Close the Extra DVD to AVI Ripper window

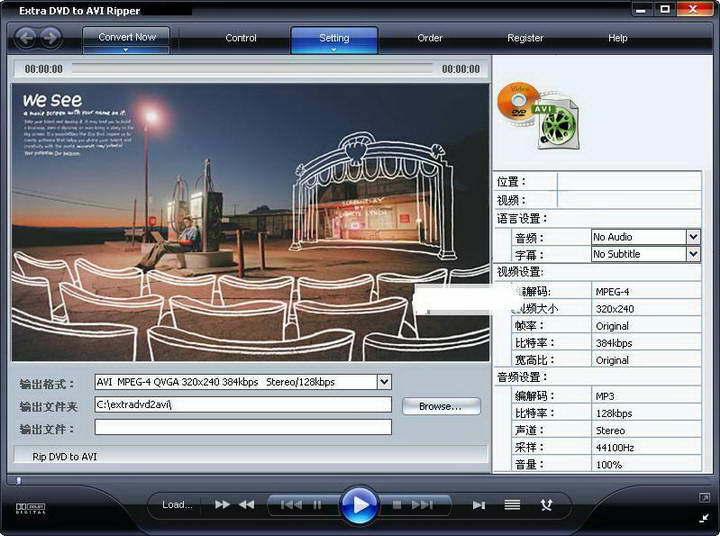693,9
